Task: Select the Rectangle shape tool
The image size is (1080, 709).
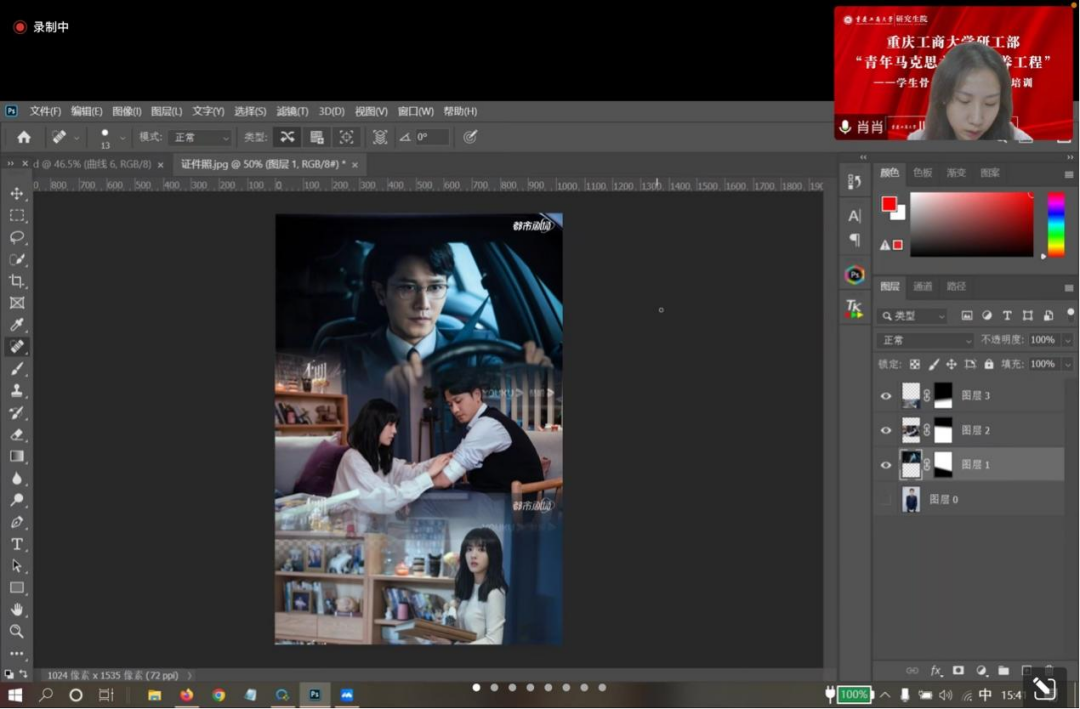Action: coord(17,588)
